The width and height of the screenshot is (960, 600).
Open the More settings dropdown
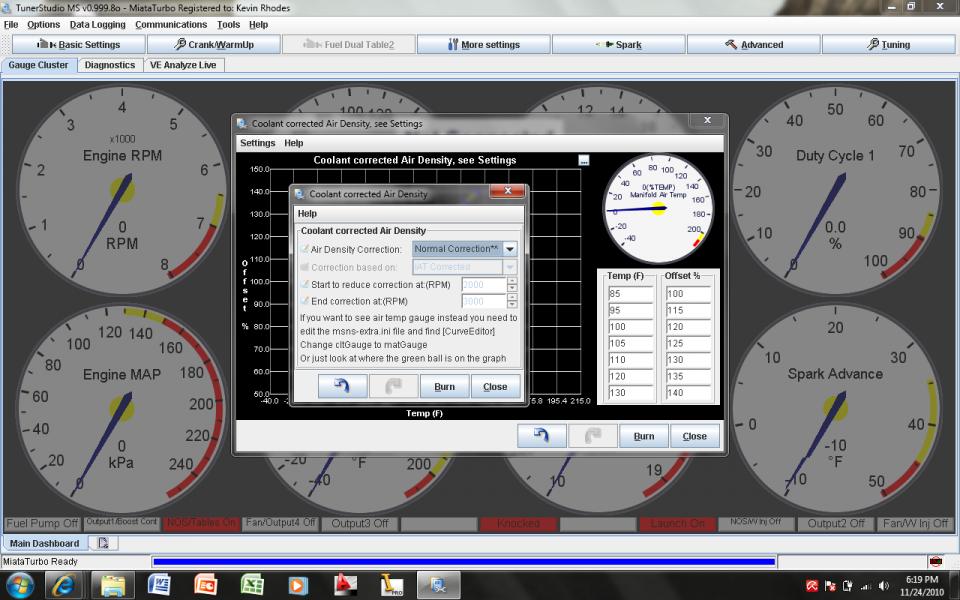[483, 45]
